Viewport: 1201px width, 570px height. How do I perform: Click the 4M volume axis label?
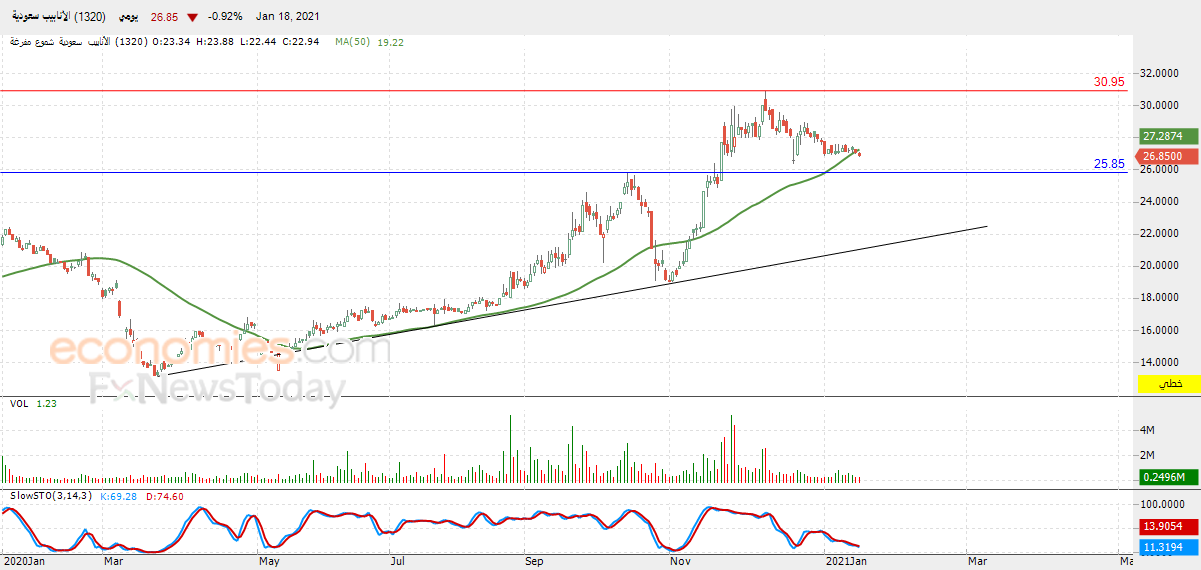click(1149, 430)
